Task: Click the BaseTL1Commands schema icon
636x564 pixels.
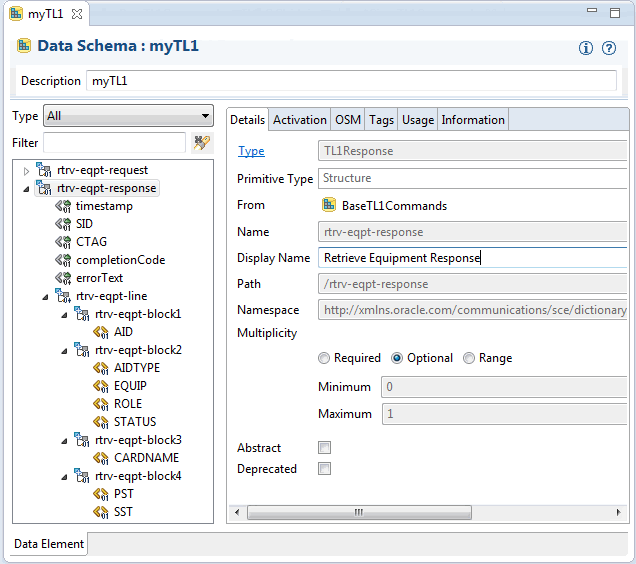Action: point(329,205)
